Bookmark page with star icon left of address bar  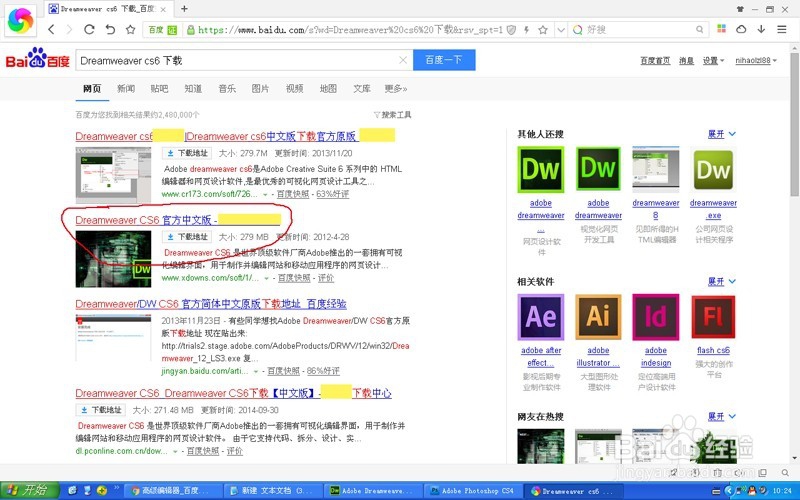click(x=131, y=30)
